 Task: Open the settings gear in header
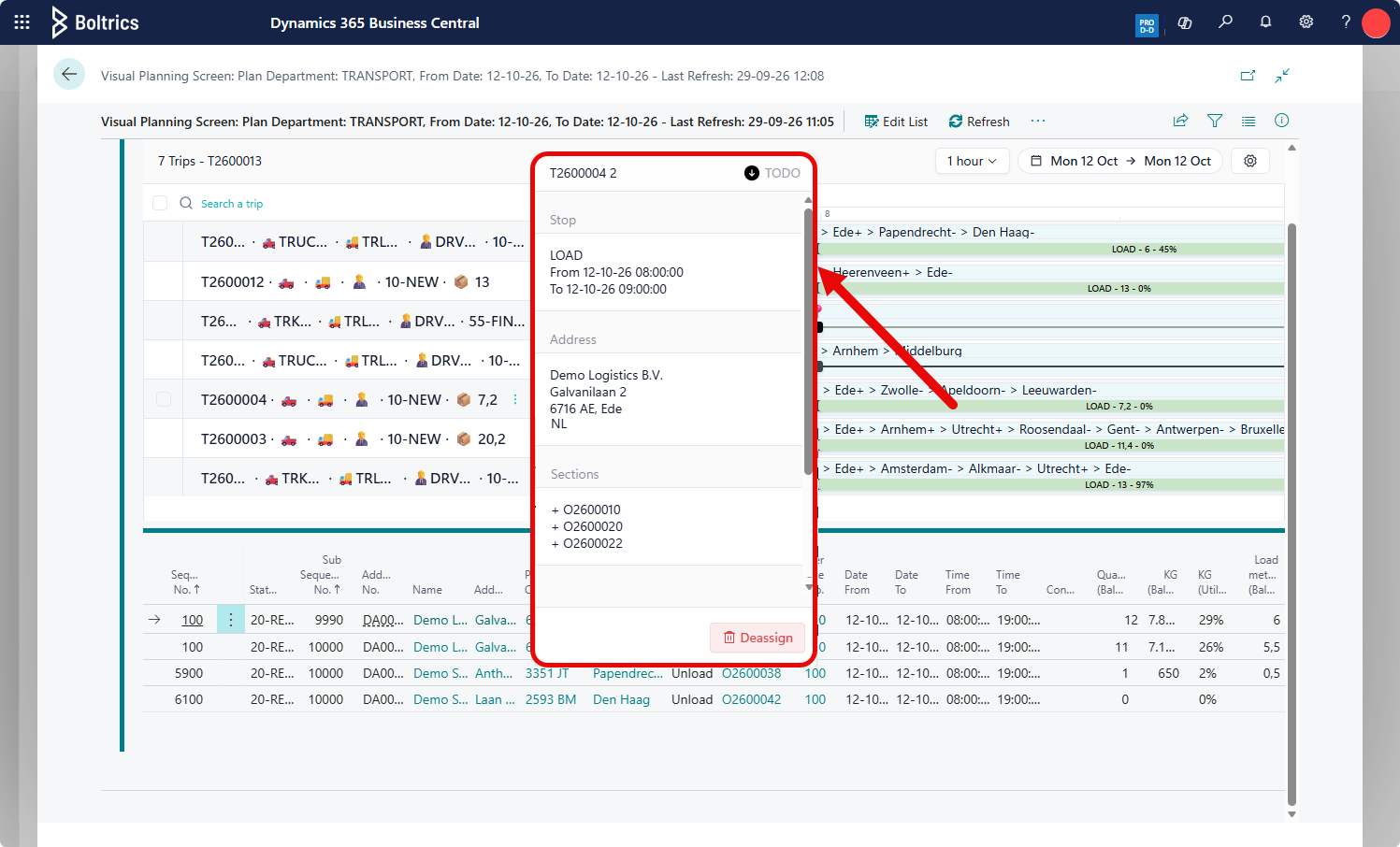1306,22
